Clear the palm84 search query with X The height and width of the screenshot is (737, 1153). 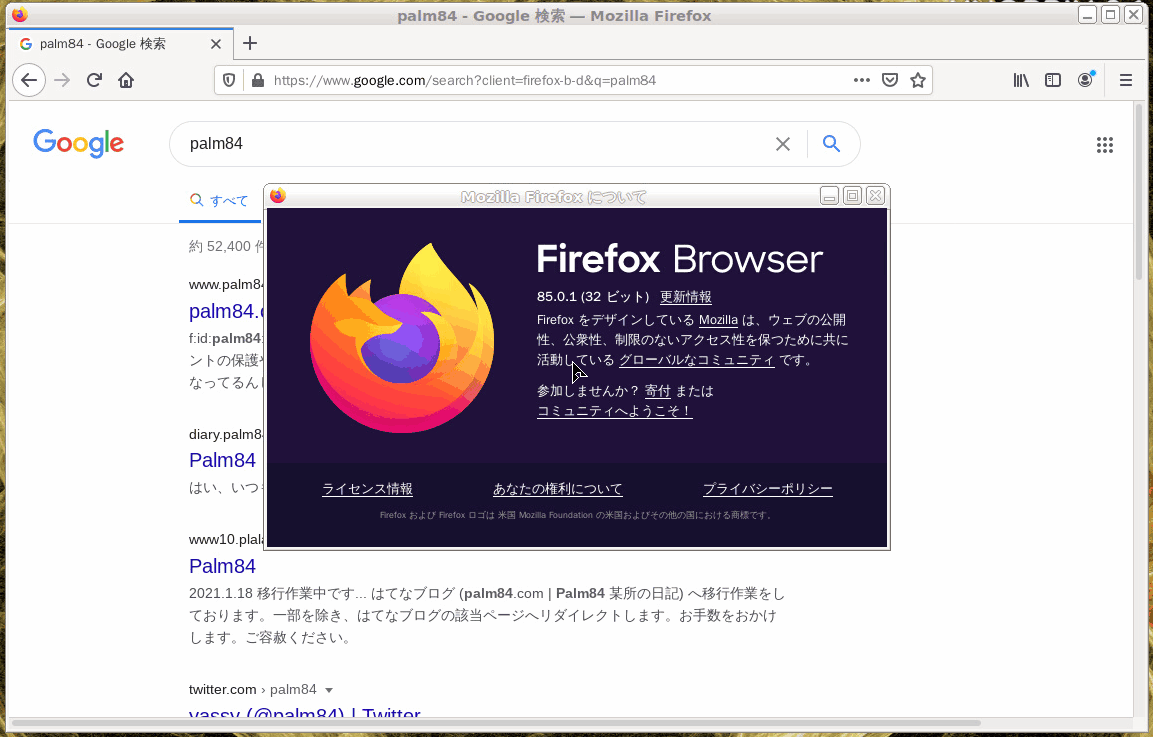coord(783,144)
